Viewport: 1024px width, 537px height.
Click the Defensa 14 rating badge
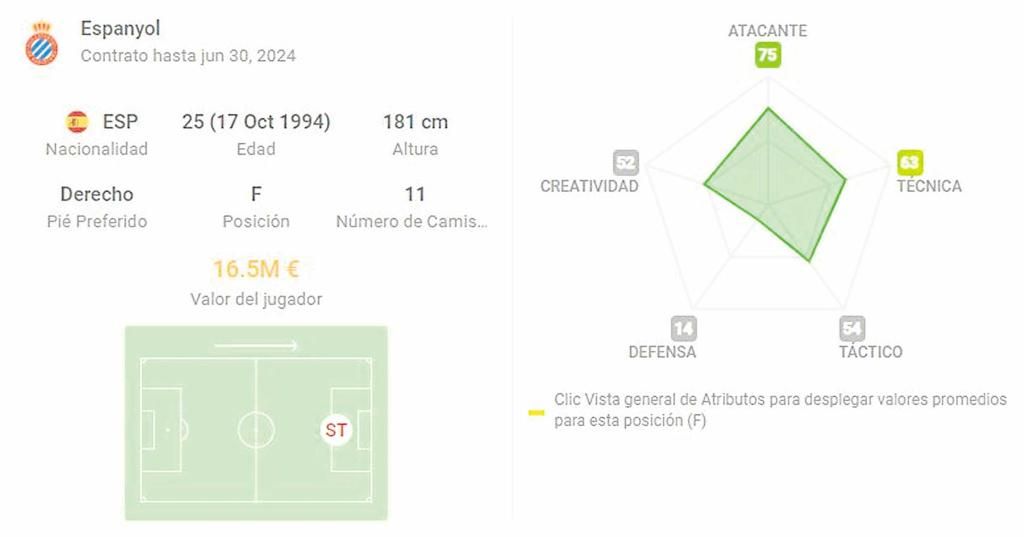684,329
